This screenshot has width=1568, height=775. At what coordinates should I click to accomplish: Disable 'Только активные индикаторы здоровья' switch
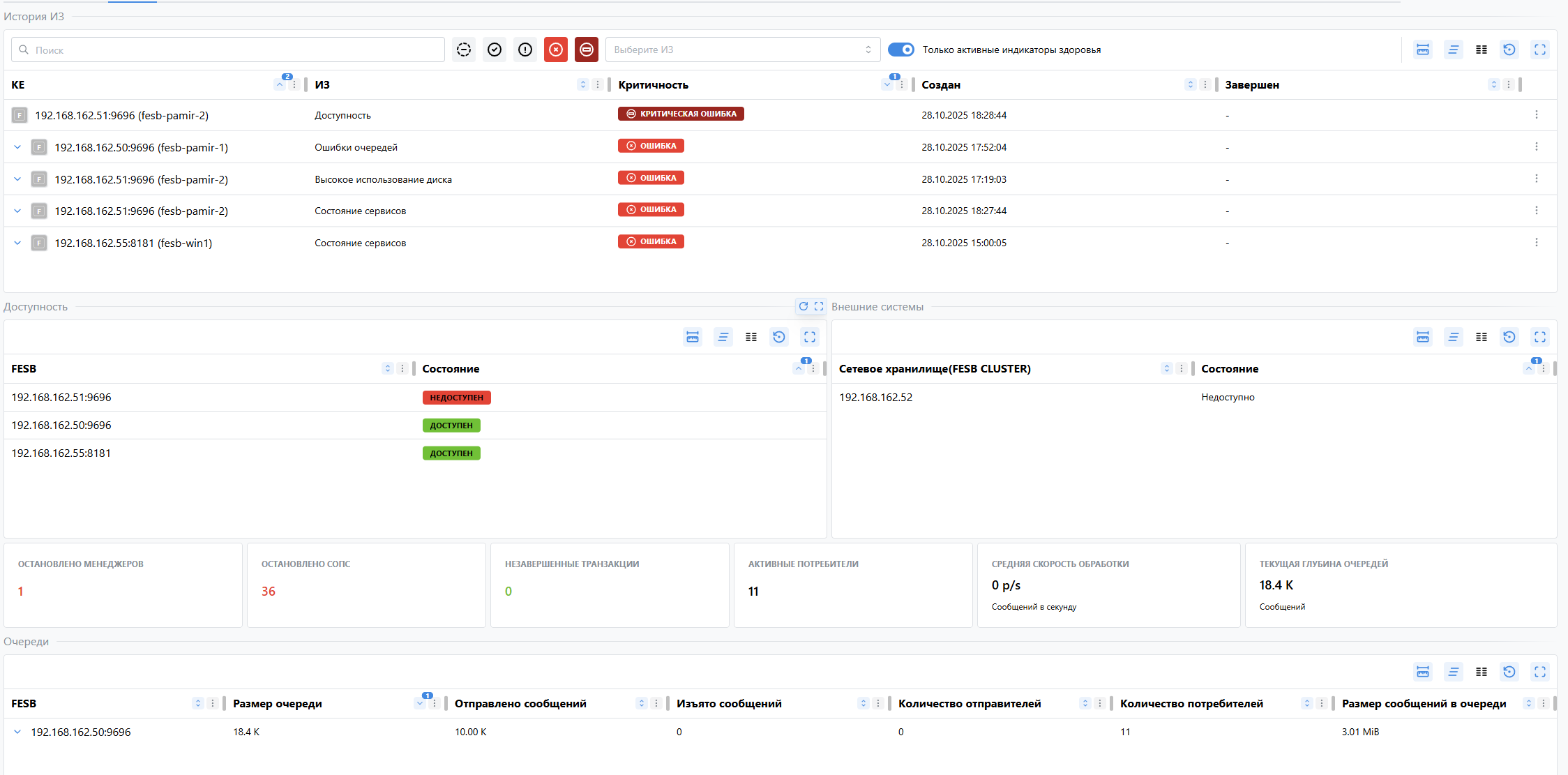pyautogui.click(x=900, y=50)
